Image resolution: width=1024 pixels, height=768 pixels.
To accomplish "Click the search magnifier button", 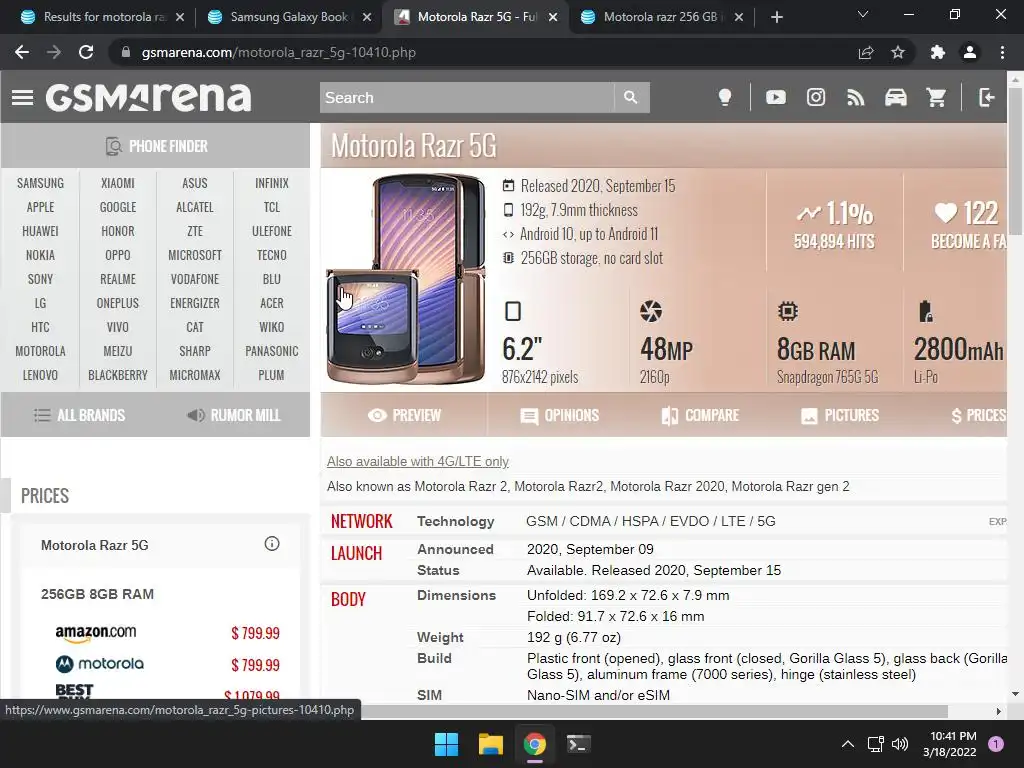I will click(631, 97).
